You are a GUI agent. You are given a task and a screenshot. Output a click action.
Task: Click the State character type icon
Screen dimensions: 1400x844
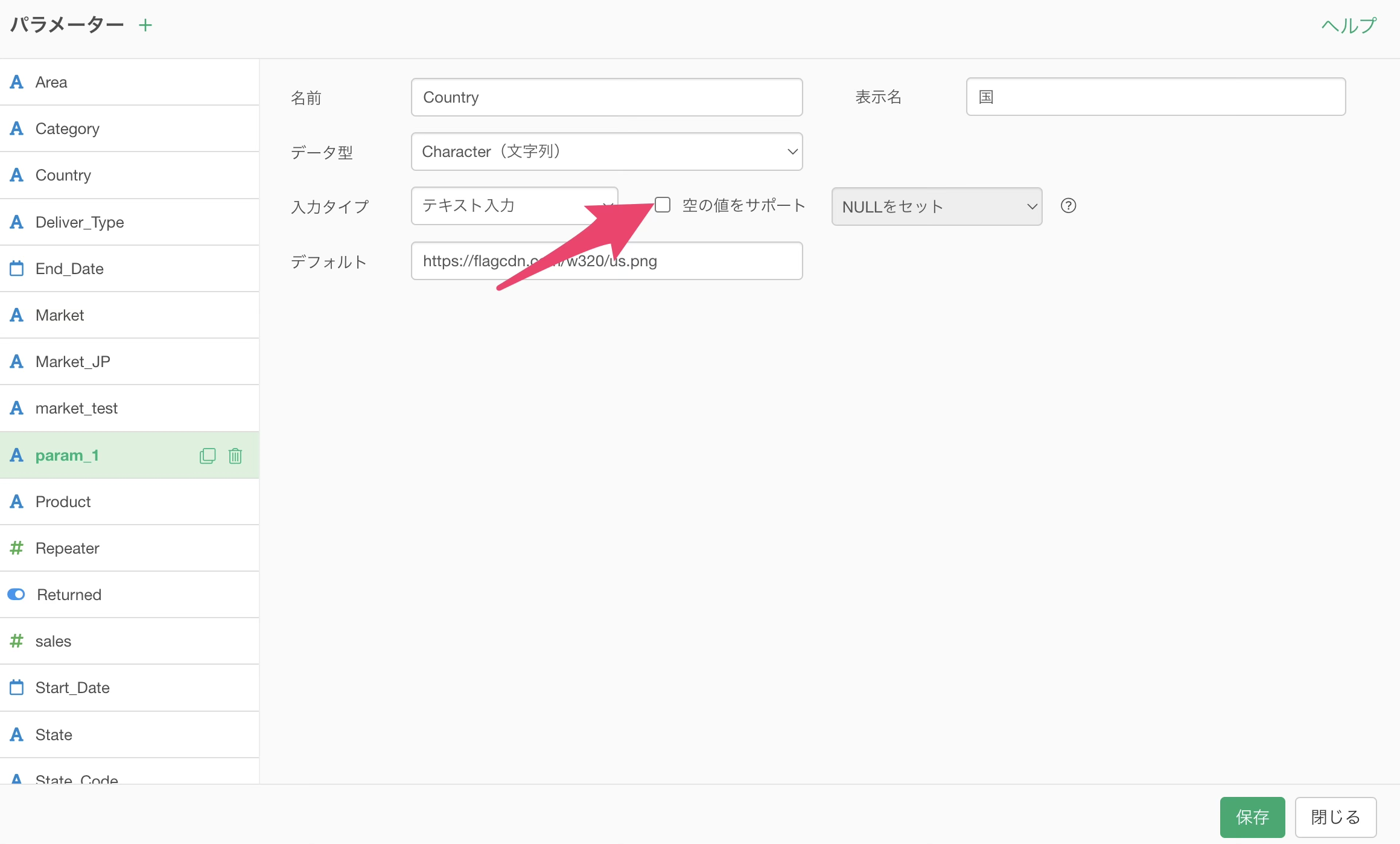(x=17, y=735)
